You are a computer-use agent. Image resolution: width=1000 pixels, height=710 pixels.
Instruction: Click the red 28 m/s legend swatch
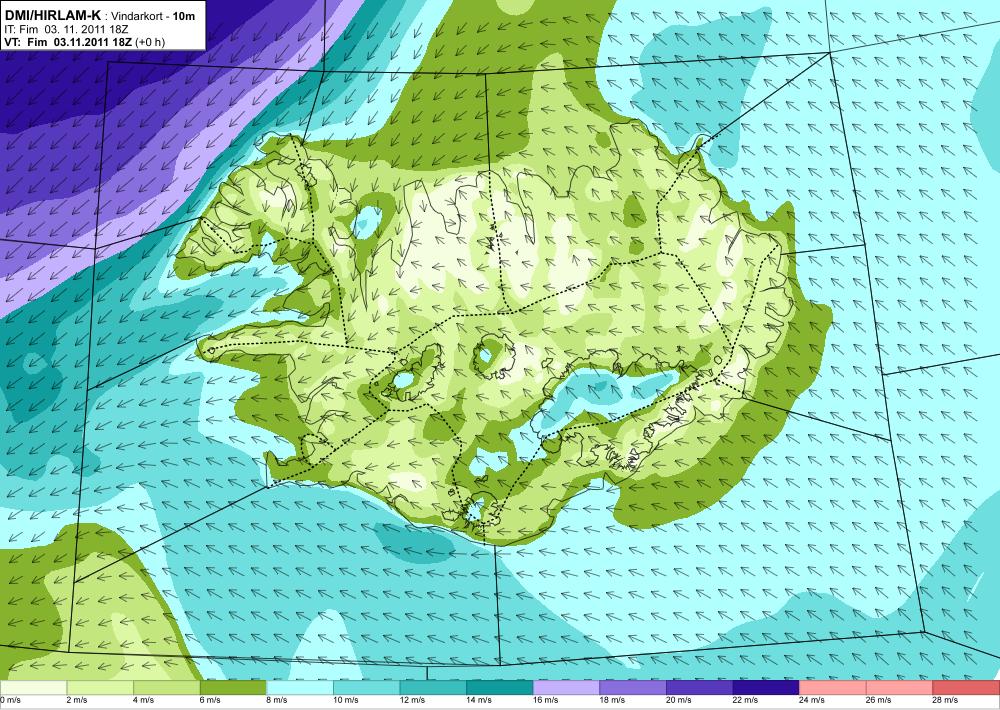966,688
